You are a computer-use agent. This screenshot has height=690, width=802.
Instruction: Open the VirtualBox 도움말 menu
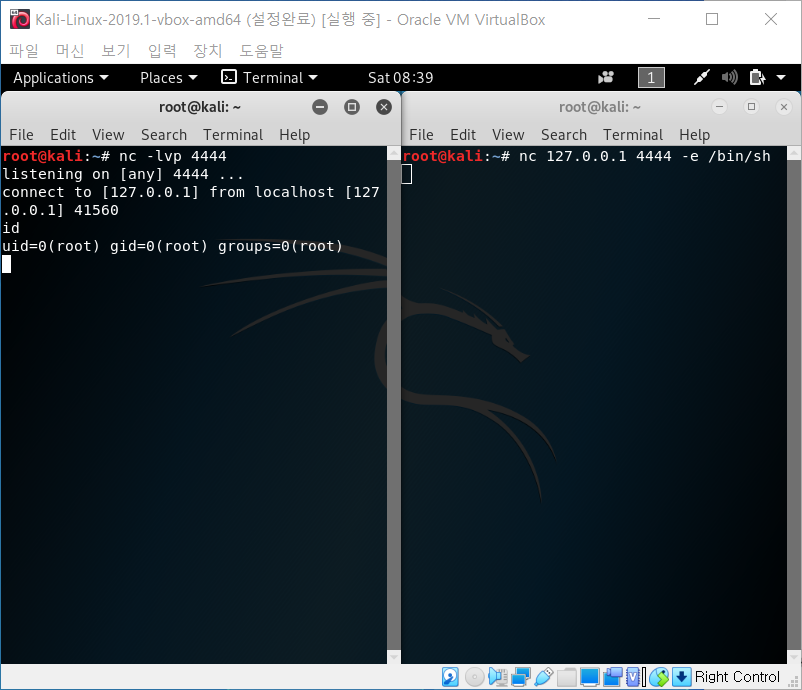point(261,51)
